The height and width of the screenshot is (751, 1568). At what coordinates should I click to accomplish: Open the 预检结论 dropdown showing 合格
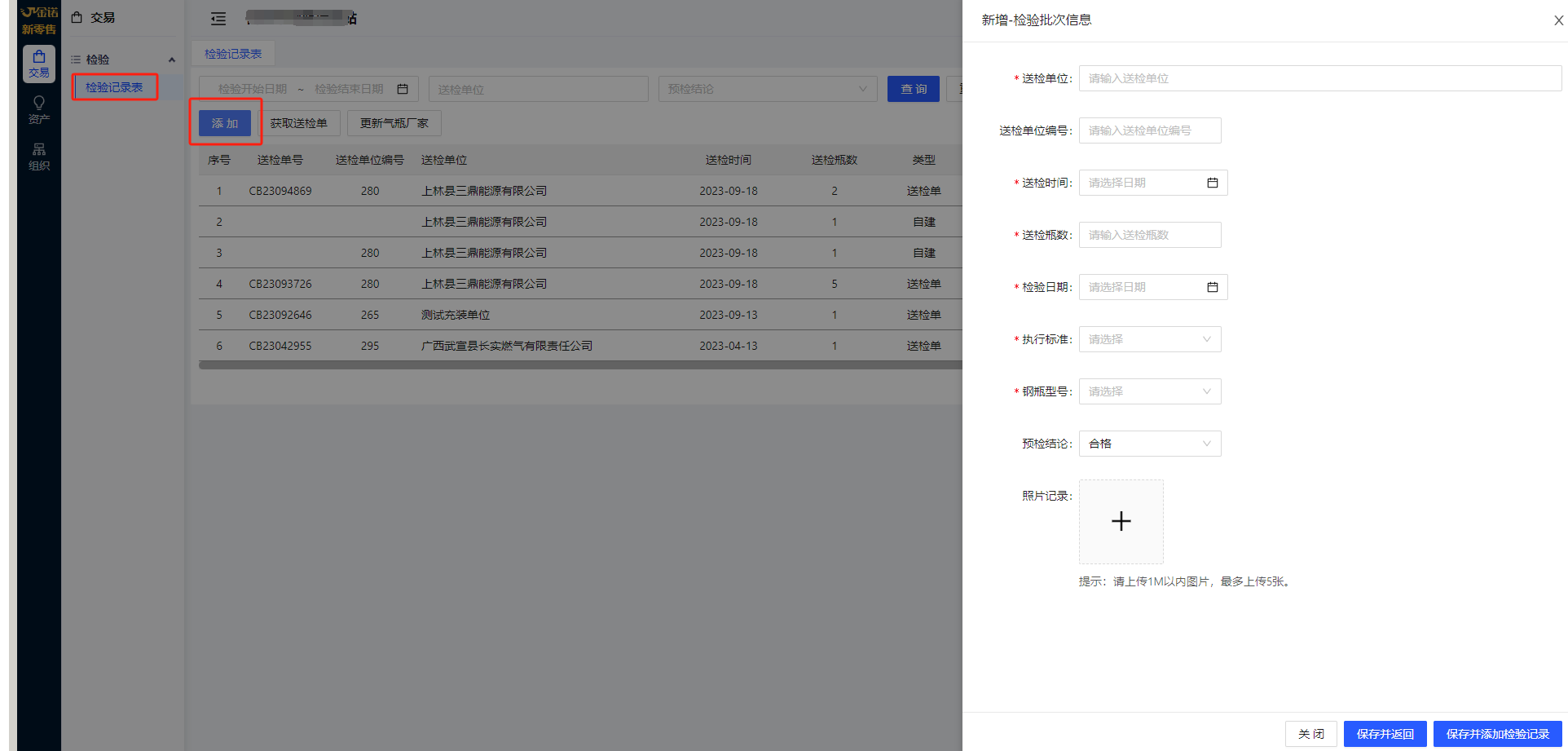(1150, 444)
